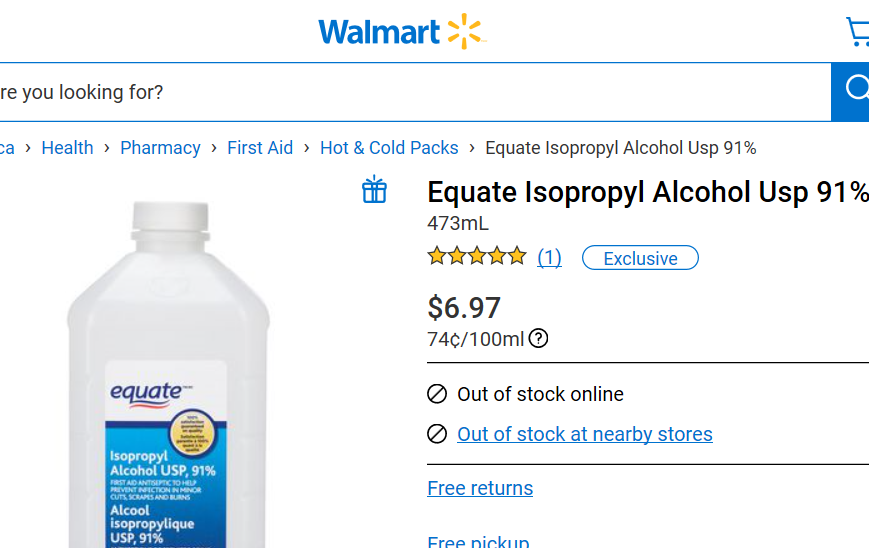The height and width of the screenshot is (548, 869).
Task: Click the Walmart logo
Action: pos(401,31)
